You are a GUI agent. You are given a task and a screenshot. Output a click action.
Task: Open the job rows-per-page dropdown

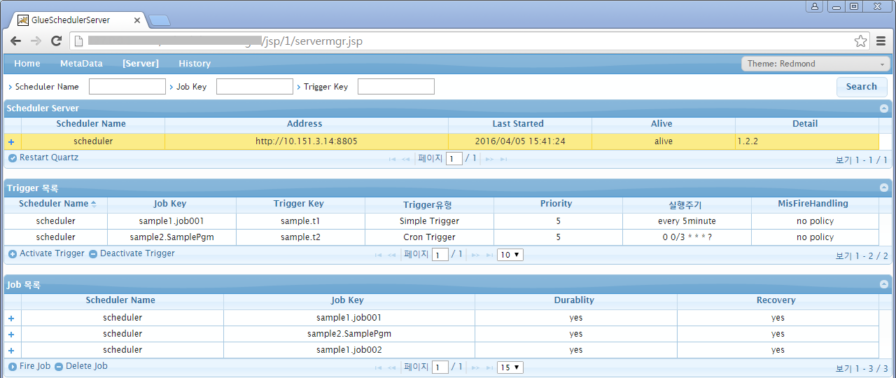(x=510, y=367)
